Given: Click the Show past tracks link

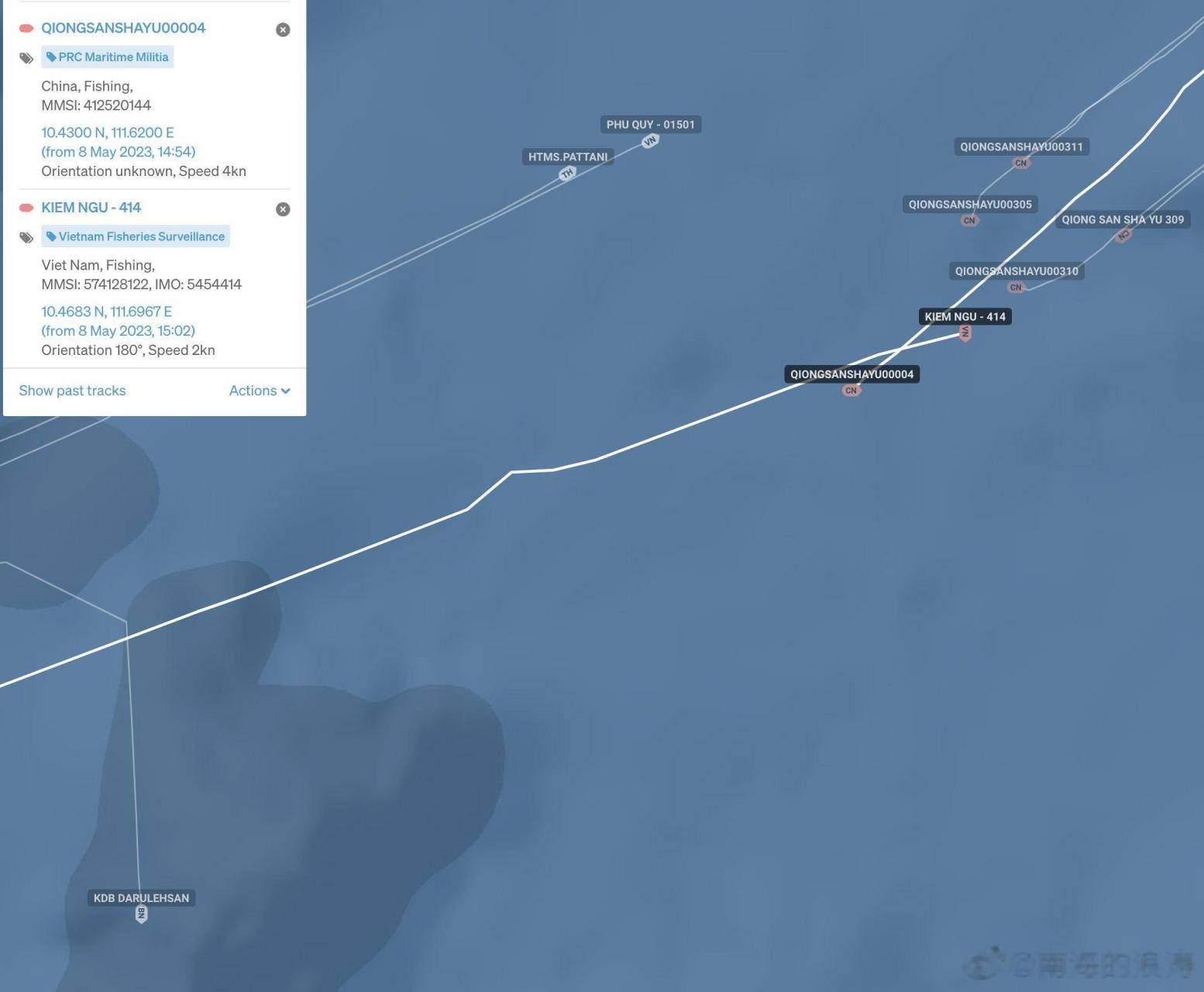Looking at the screenshot, I should (x=72, y=391).
